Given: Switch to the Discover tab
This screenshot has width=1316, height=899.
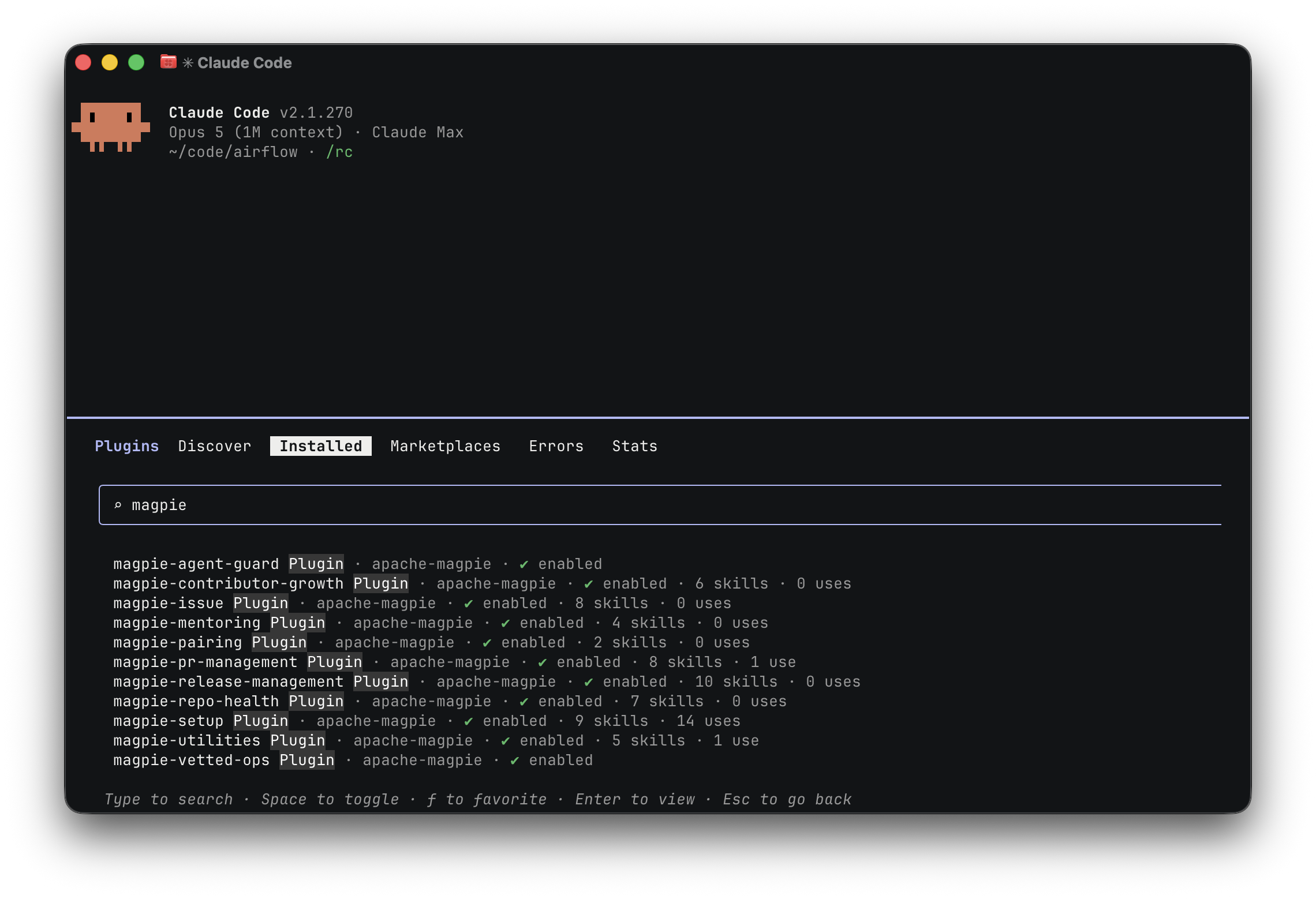Looking at the screenshot, I should tap(215, 446).
